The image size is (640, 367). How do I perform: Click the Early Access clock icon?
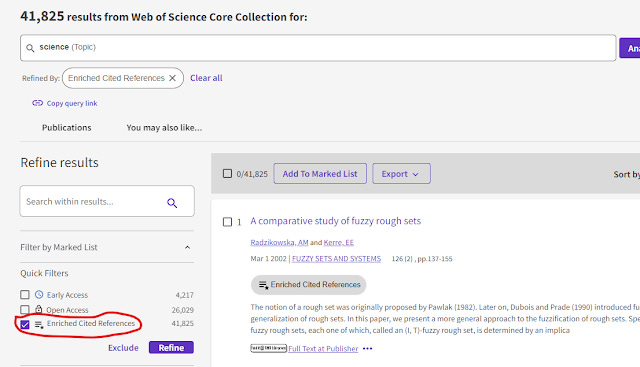[x=39, y=294]
